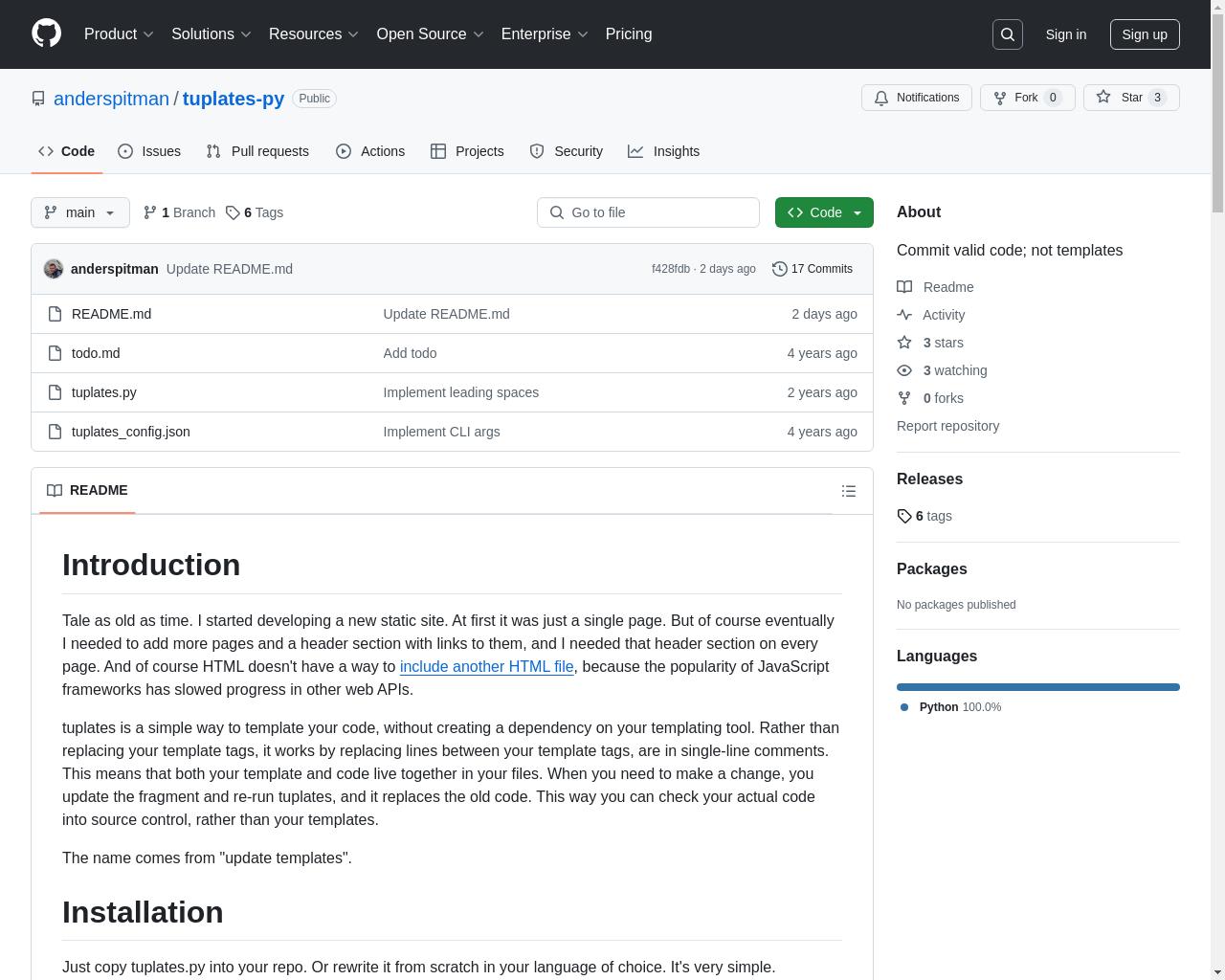Click the Sign in link
This screenshot has height=980, width=1225.
pyautogui.click(x=1066, y=34)
